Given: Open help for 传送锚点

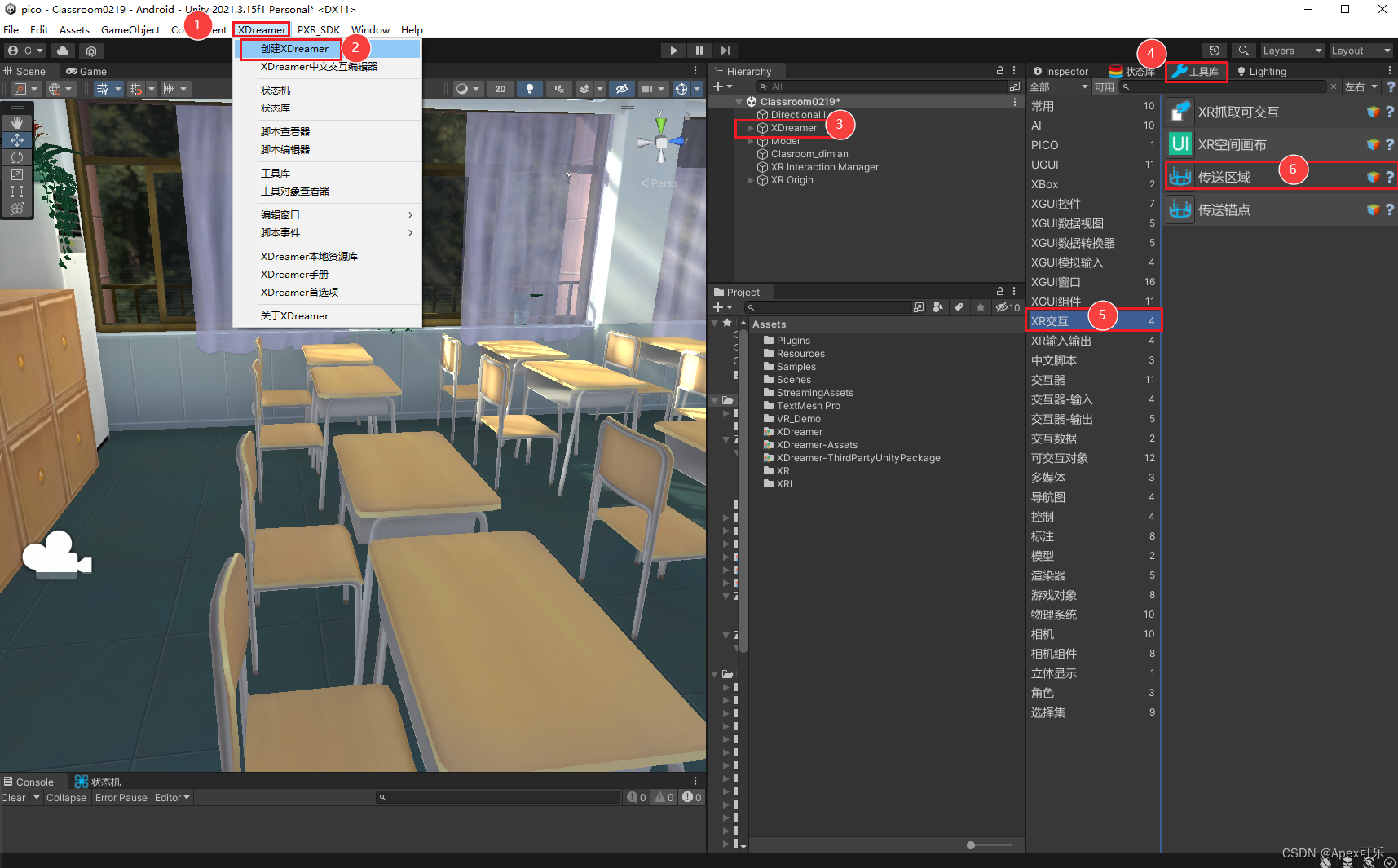Looking at the screenshot, I should tap(1390, 209).
